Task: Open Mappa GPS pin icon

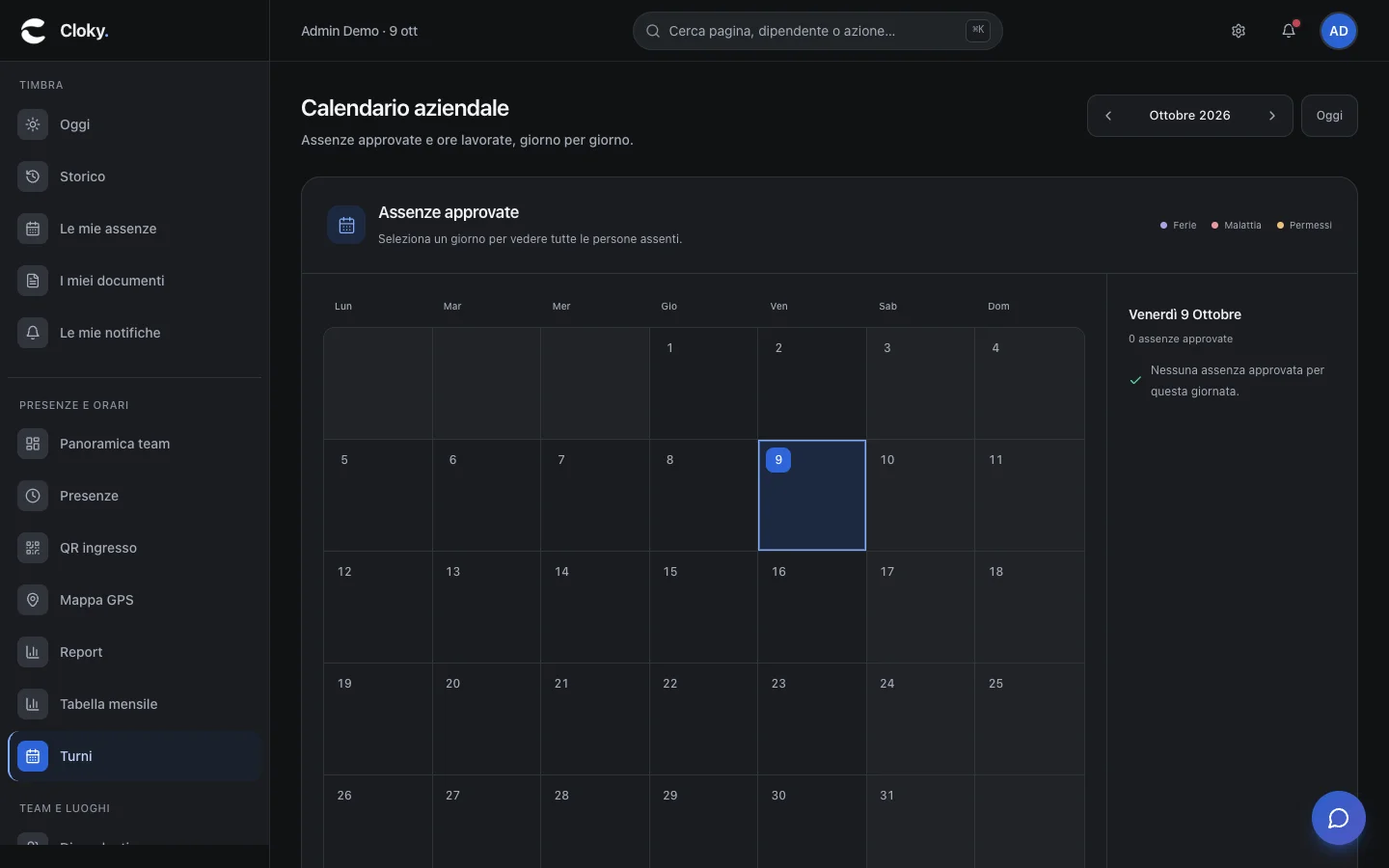Action: pos(33,600)
